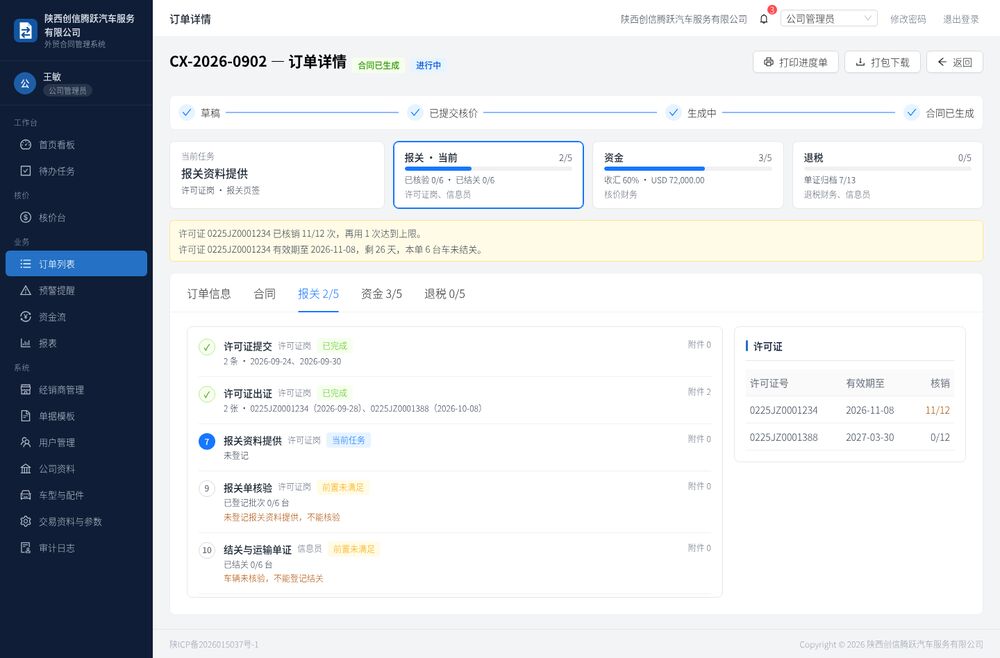Viewport: 1000px width, 658px height.
Task: Click step number 9 circle for 报关单核验
Action: pos(207,488)
